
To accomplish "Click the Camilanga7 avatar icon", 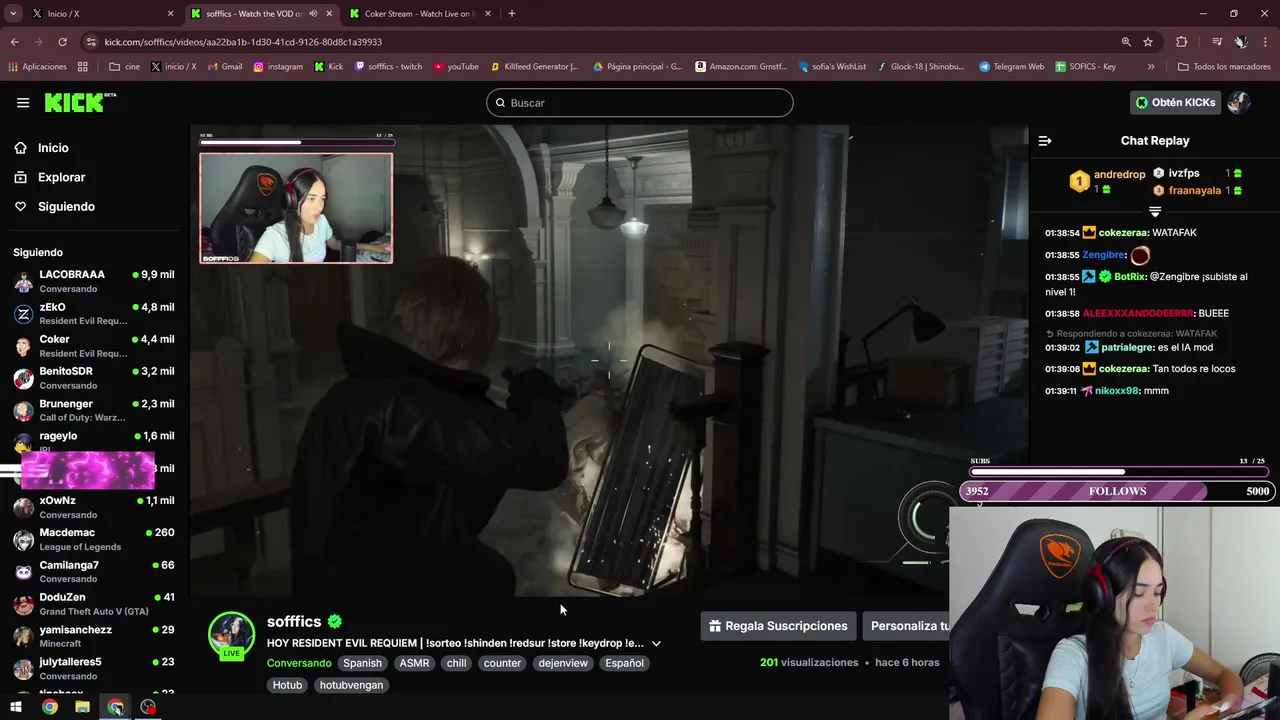I will 23,572.
